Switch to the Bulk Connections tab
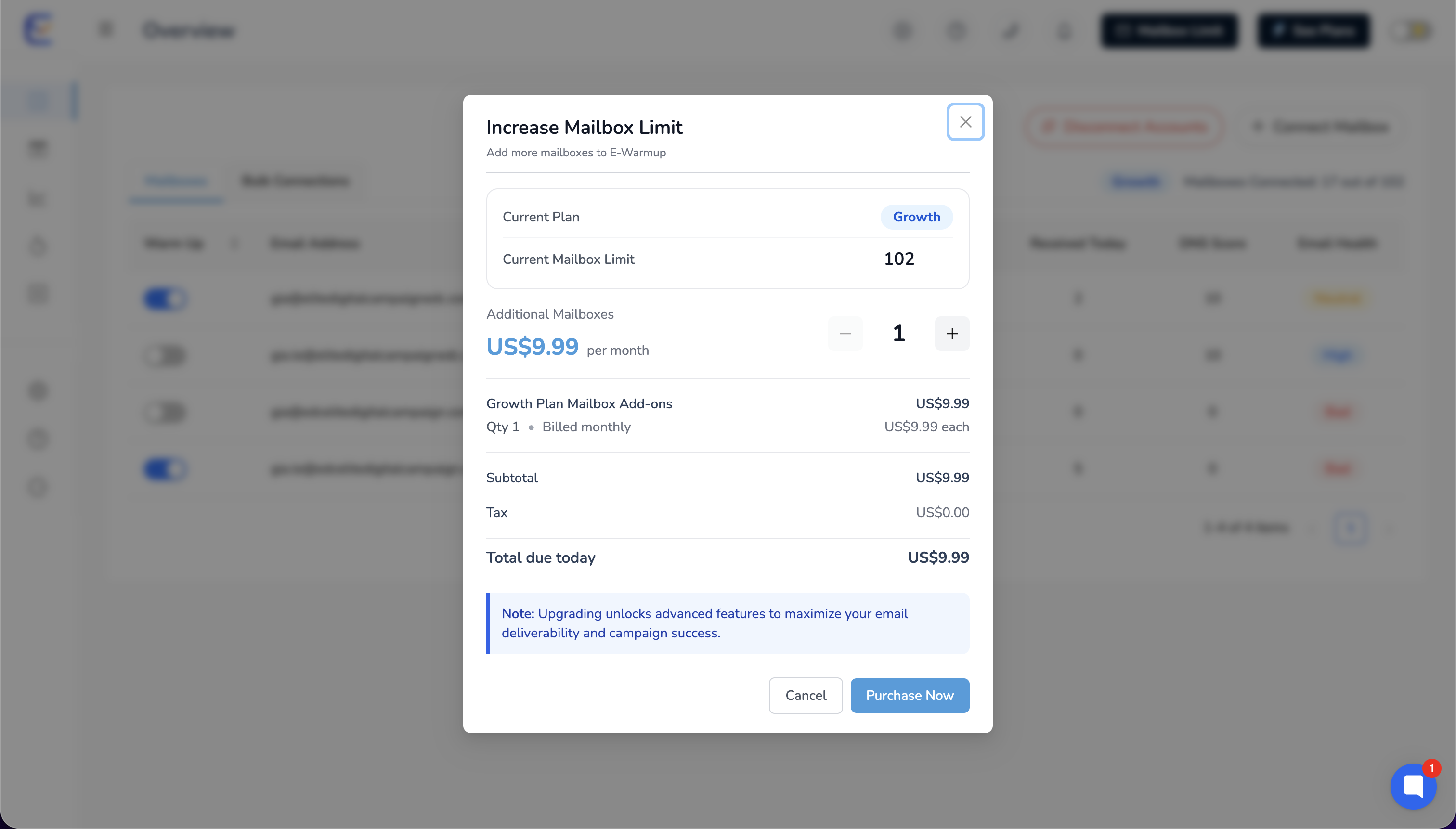 [296, 181]
